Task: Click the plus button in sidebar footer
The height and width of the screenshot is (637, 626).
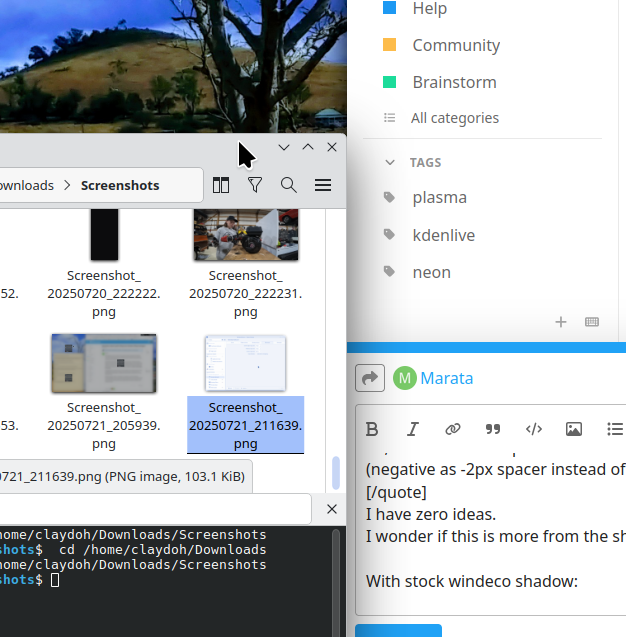Action: [561, 322]
